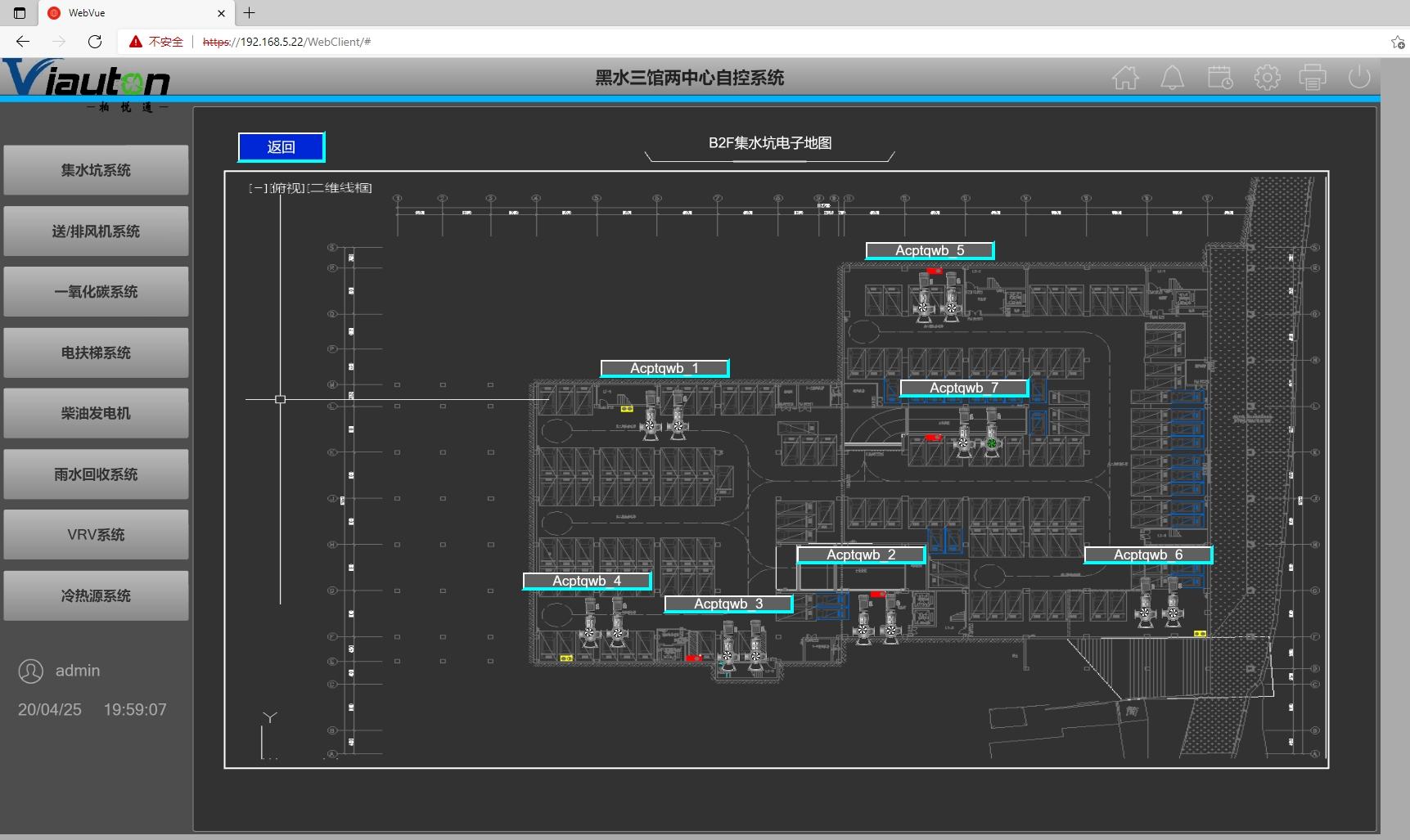Image resolution: width=1410 pixels, height=840 pixels.
Task: Refresh the browser page
Action: pyautogui.click(x=95, y=42)
